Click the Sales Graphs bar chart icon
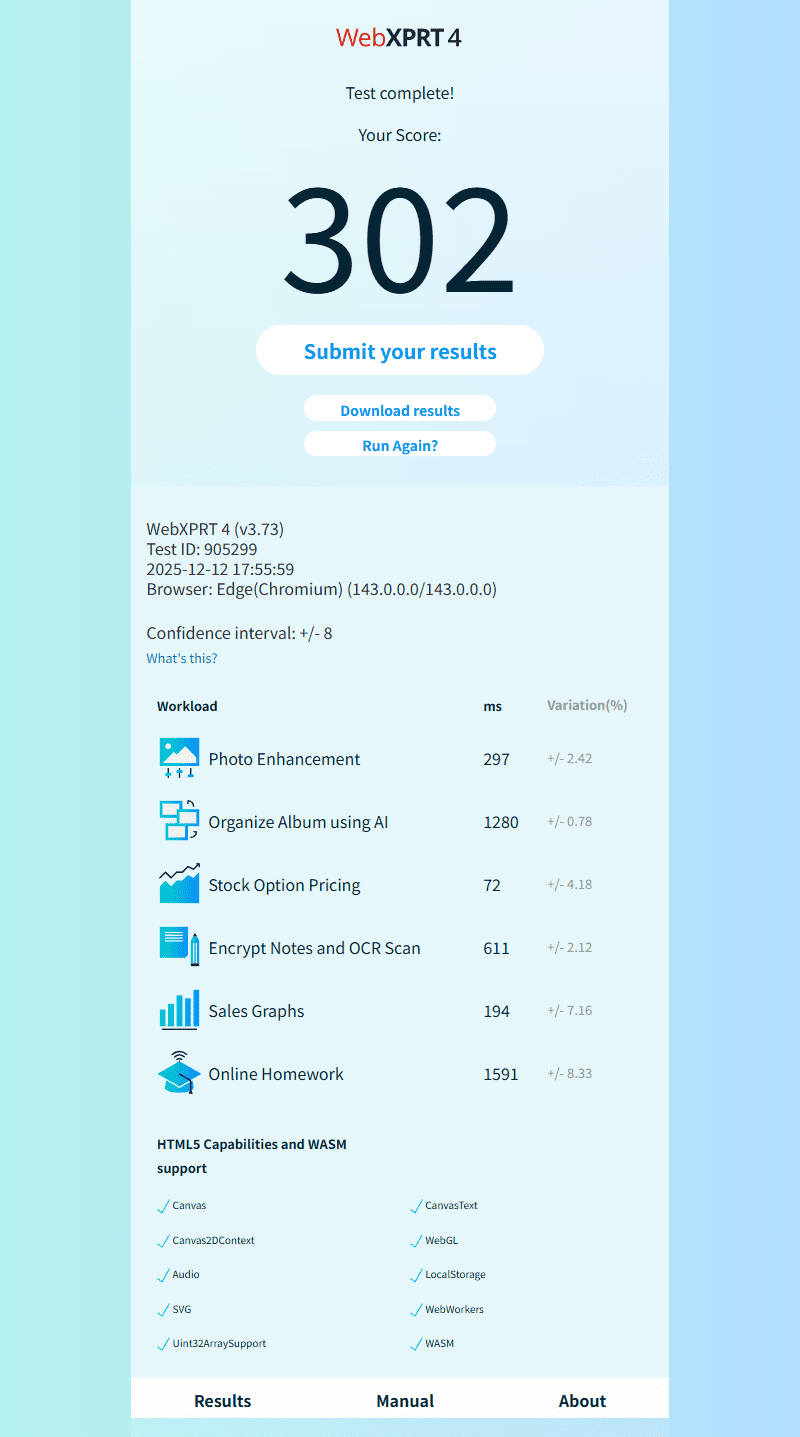Image resolution: width=800 pixels, height=1437 pixels. coord(179,1010)
